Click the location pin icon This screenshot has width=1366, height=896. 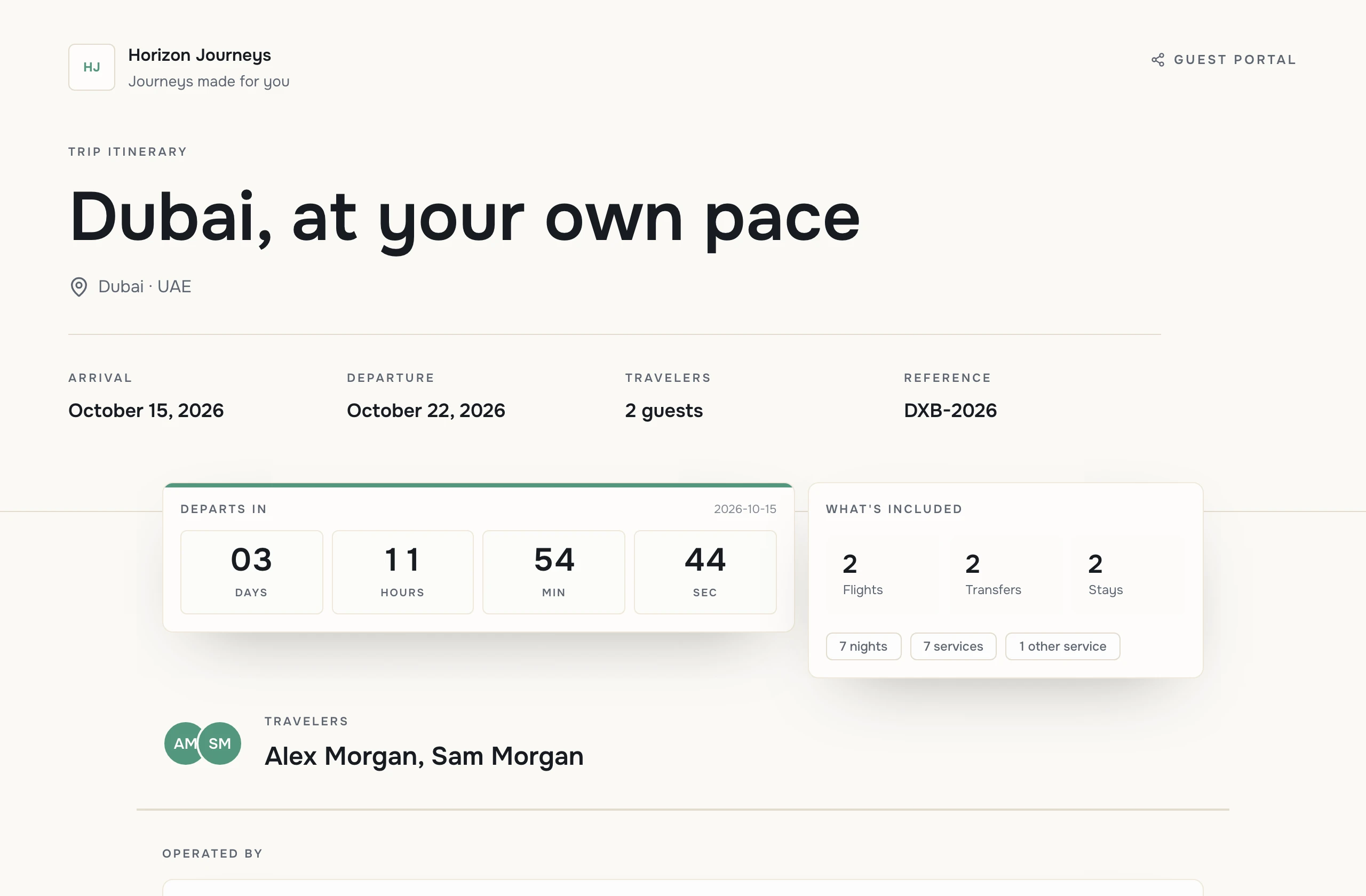point(78,287)
